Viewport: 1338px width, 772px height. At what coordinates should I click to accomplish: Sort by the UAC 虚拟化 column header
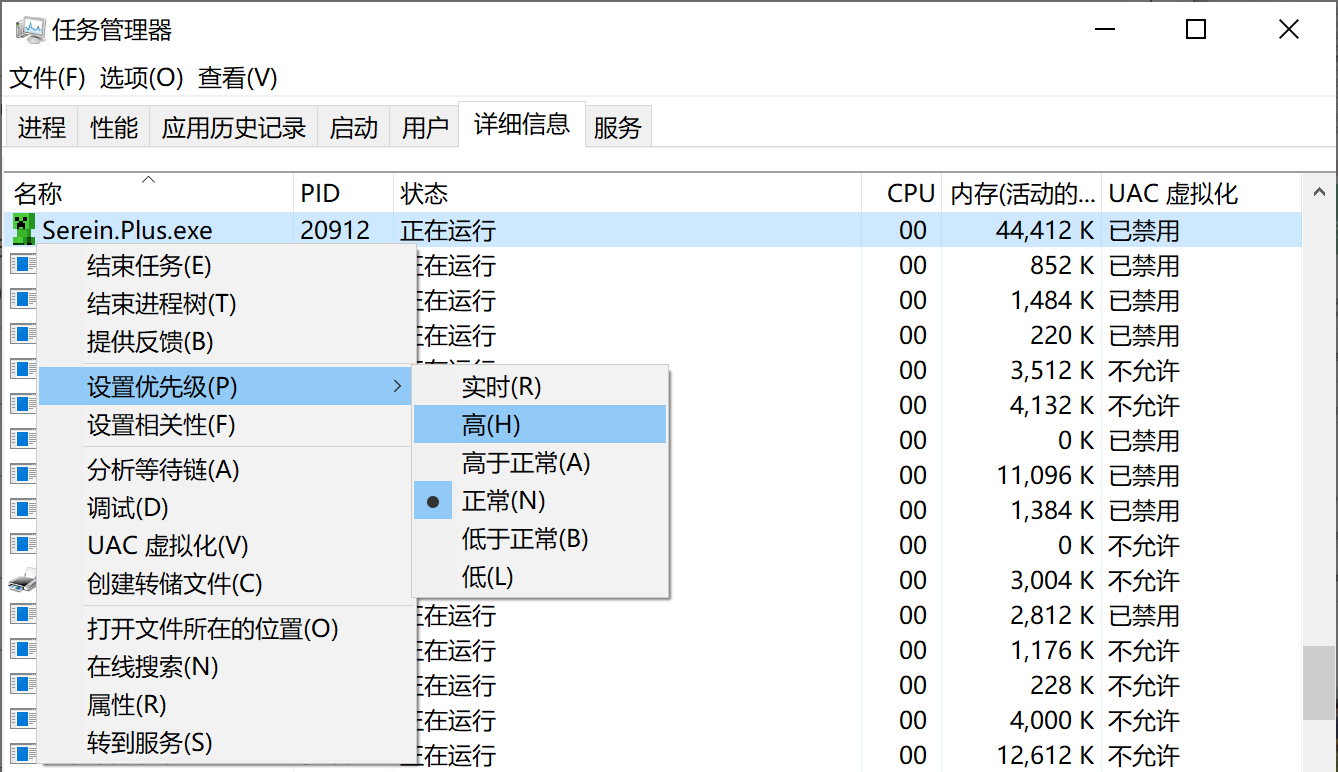pyautogui.click(x=1202, y=193)
